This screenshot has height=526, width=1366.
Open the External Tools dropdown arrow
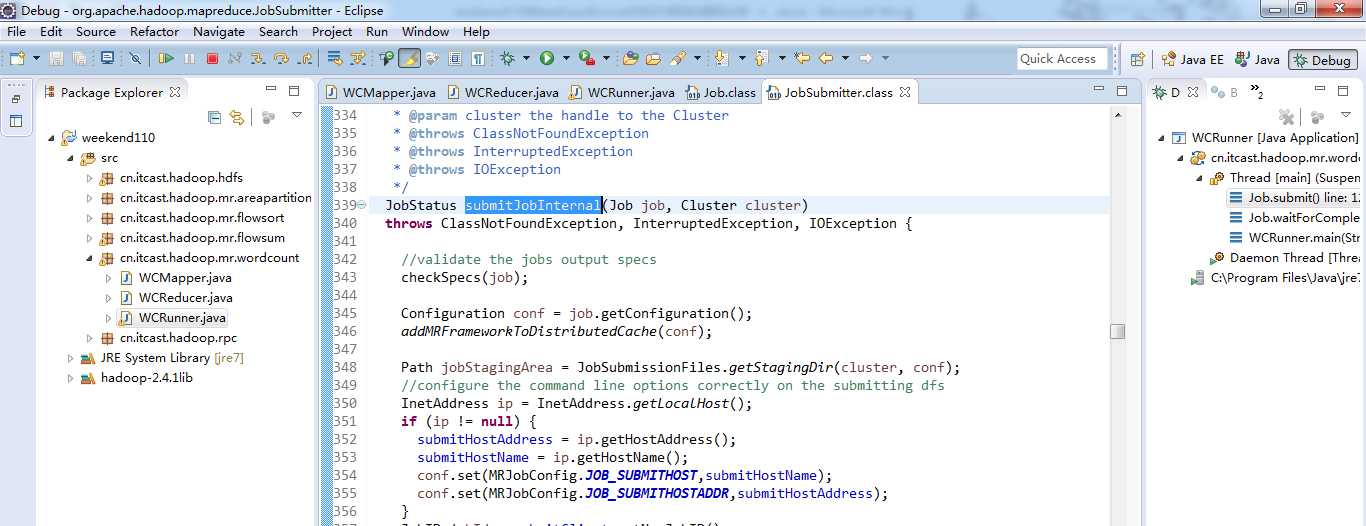point(606,58)
